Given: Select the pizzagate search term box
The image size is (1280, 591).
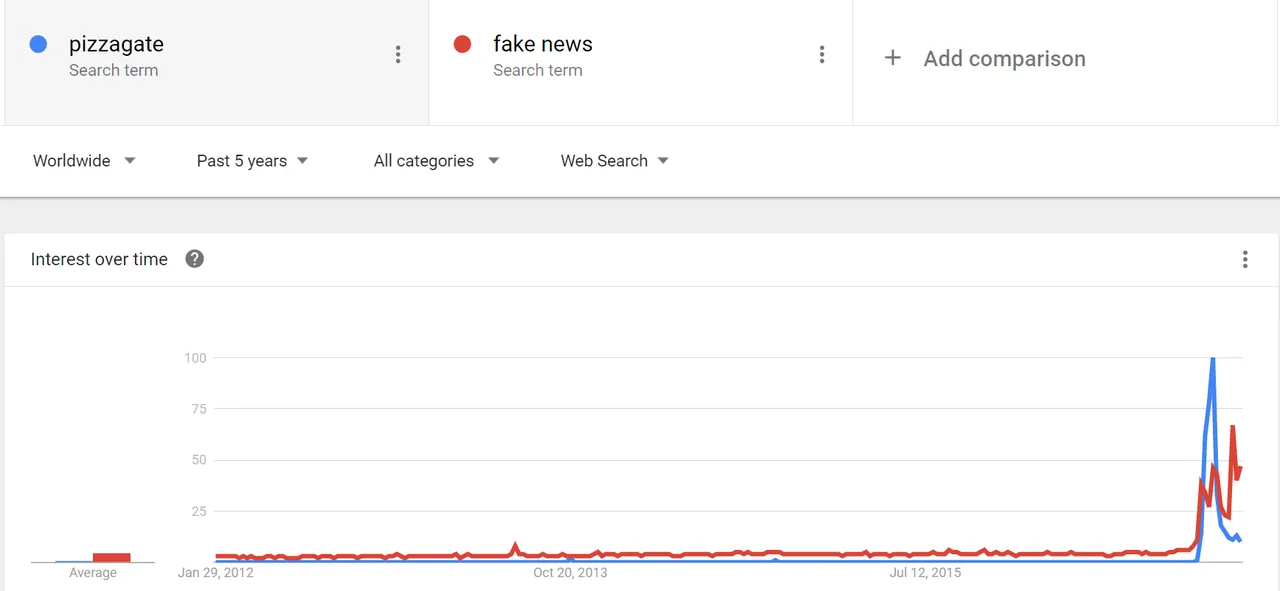Looking at the screenshot, I should (x=217, y=62).
